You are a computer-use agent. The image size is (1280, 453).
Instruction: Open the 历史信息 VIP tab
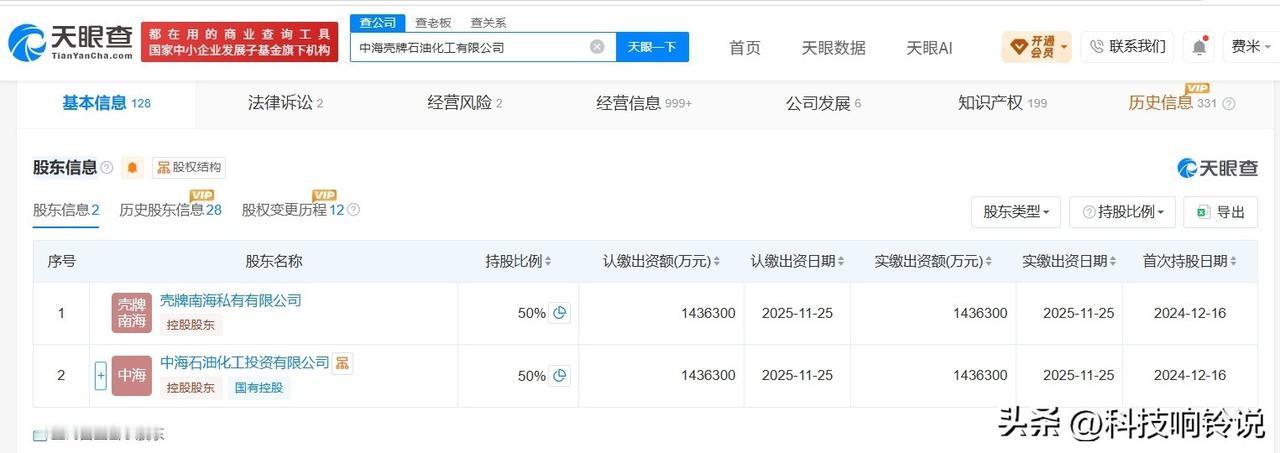1173,102
